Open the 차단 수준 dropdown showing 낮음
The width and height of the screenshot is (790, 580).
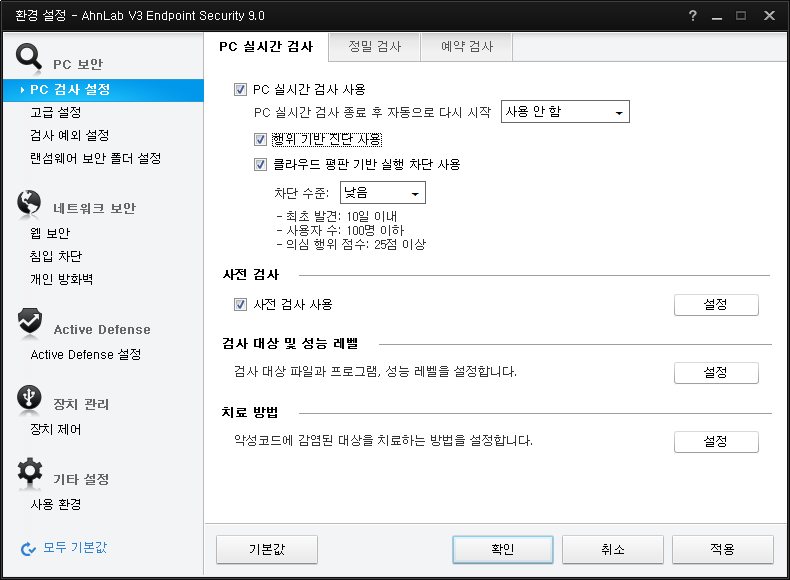(382, 192)
